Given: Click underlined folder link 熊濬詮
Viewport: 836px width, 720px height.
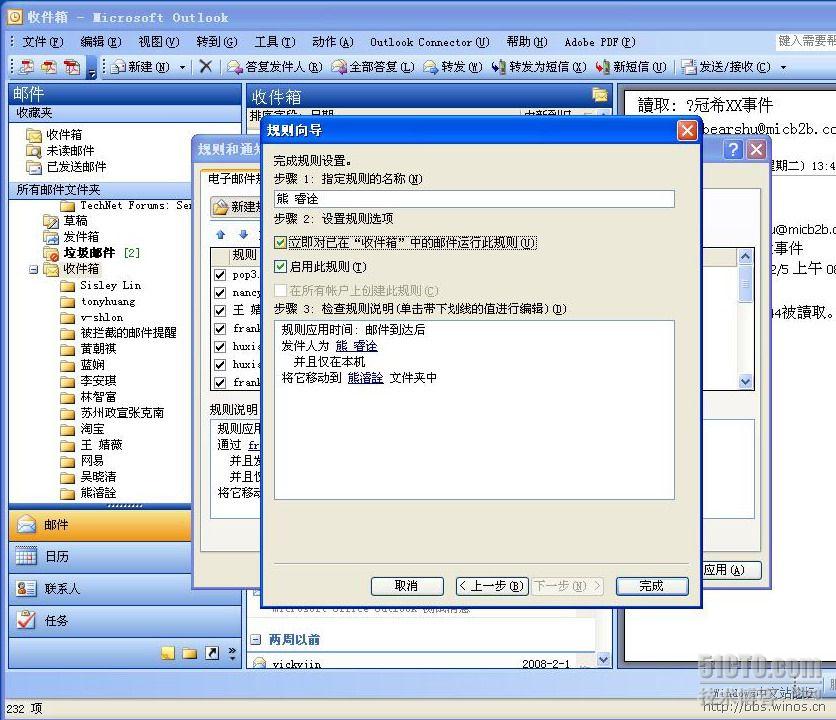Looking at the screenshot, I should pos(365,378).
